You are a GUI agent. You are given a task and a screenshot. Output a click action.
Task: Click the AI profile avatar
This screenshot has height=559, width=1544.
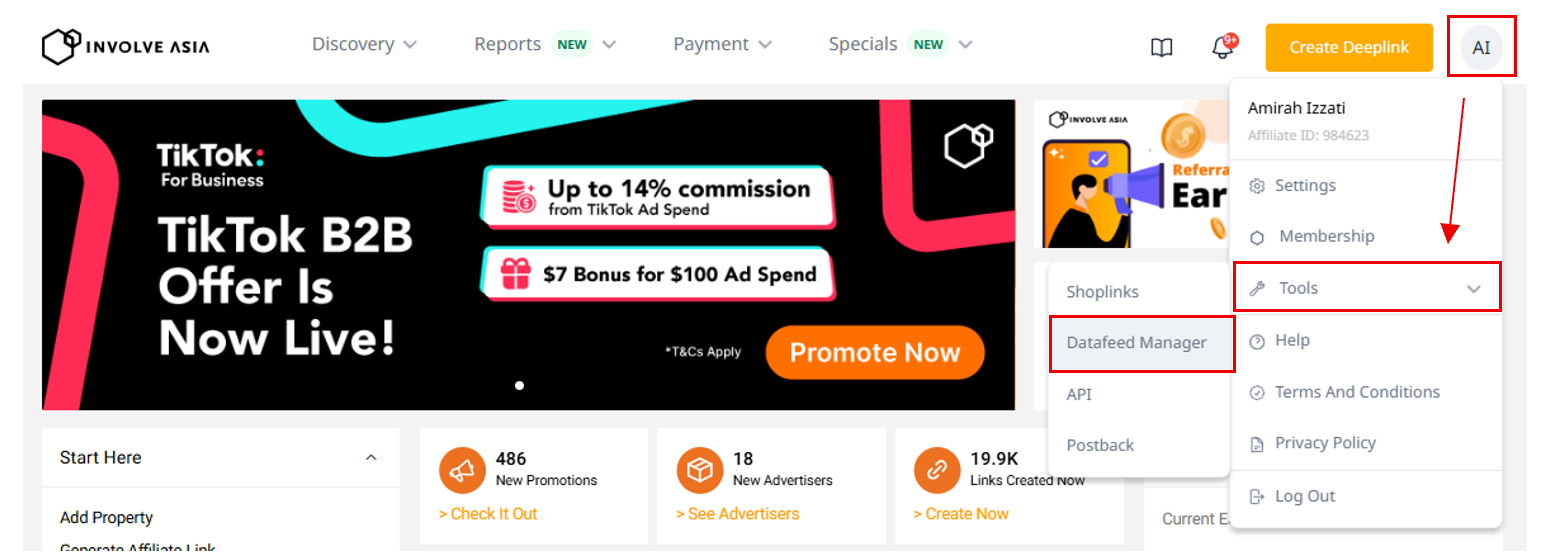click(1481, 47)
